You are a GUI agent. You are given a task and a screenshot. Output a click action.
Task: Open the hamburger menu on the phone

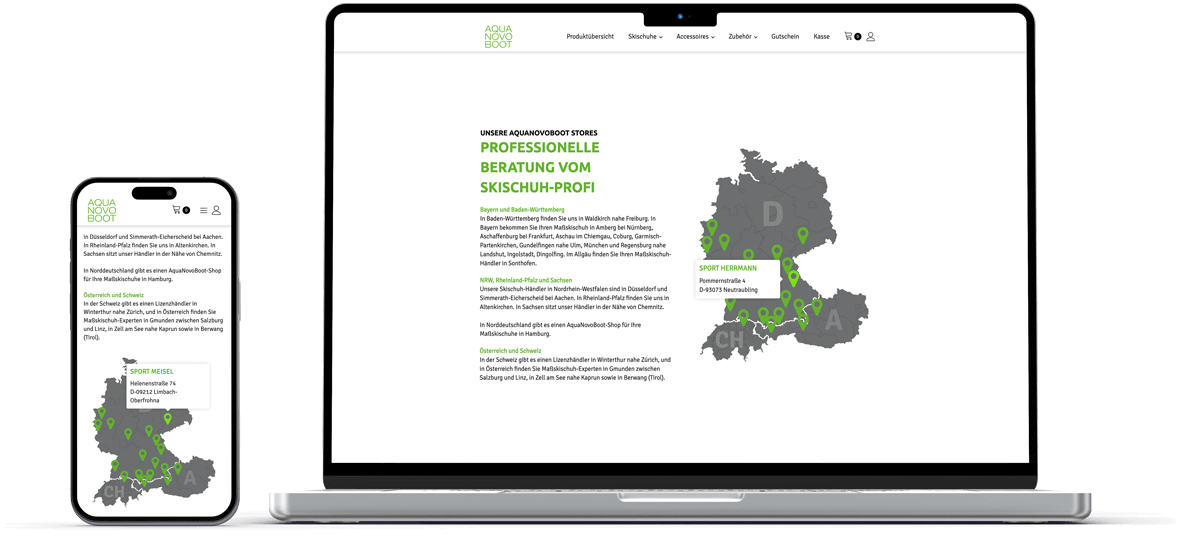point(204,211)
